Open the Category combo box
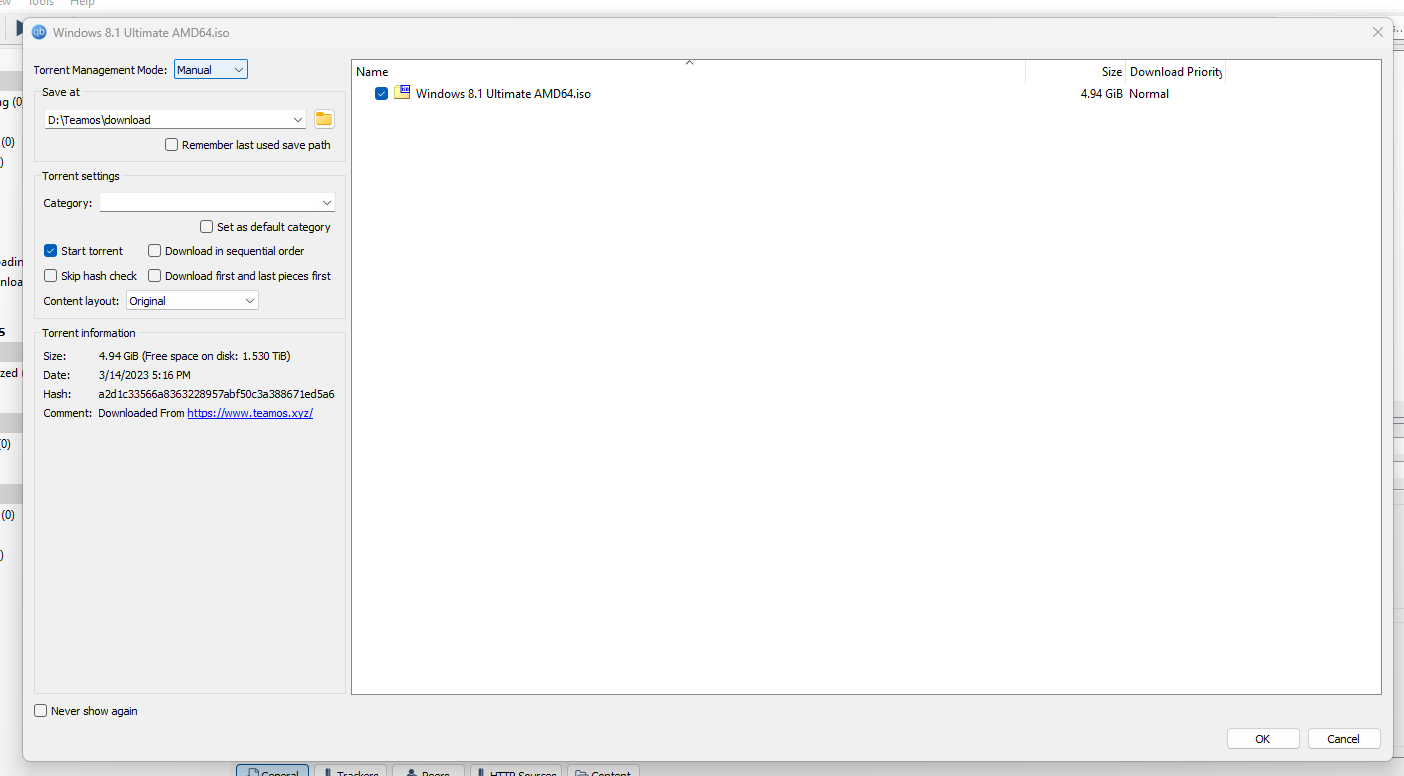1404x776 pixels. click(x=217, y=203)
